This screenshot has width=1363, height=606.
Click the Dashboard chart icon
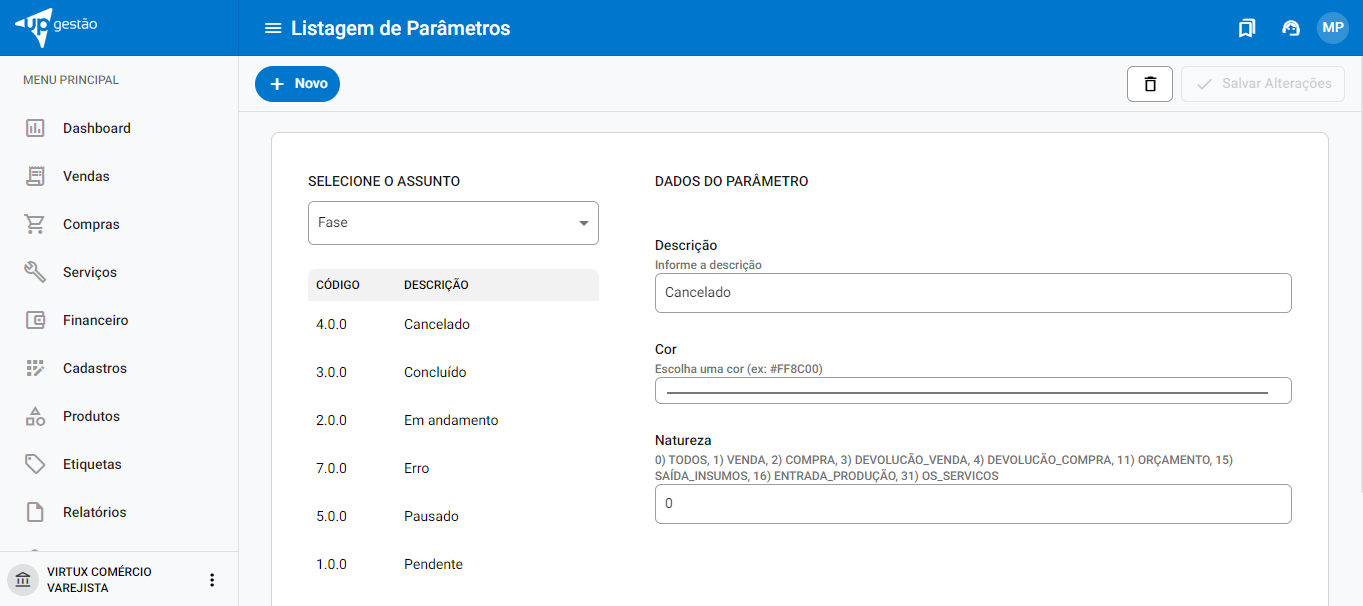pyautogui.click(x=35, y=128)
